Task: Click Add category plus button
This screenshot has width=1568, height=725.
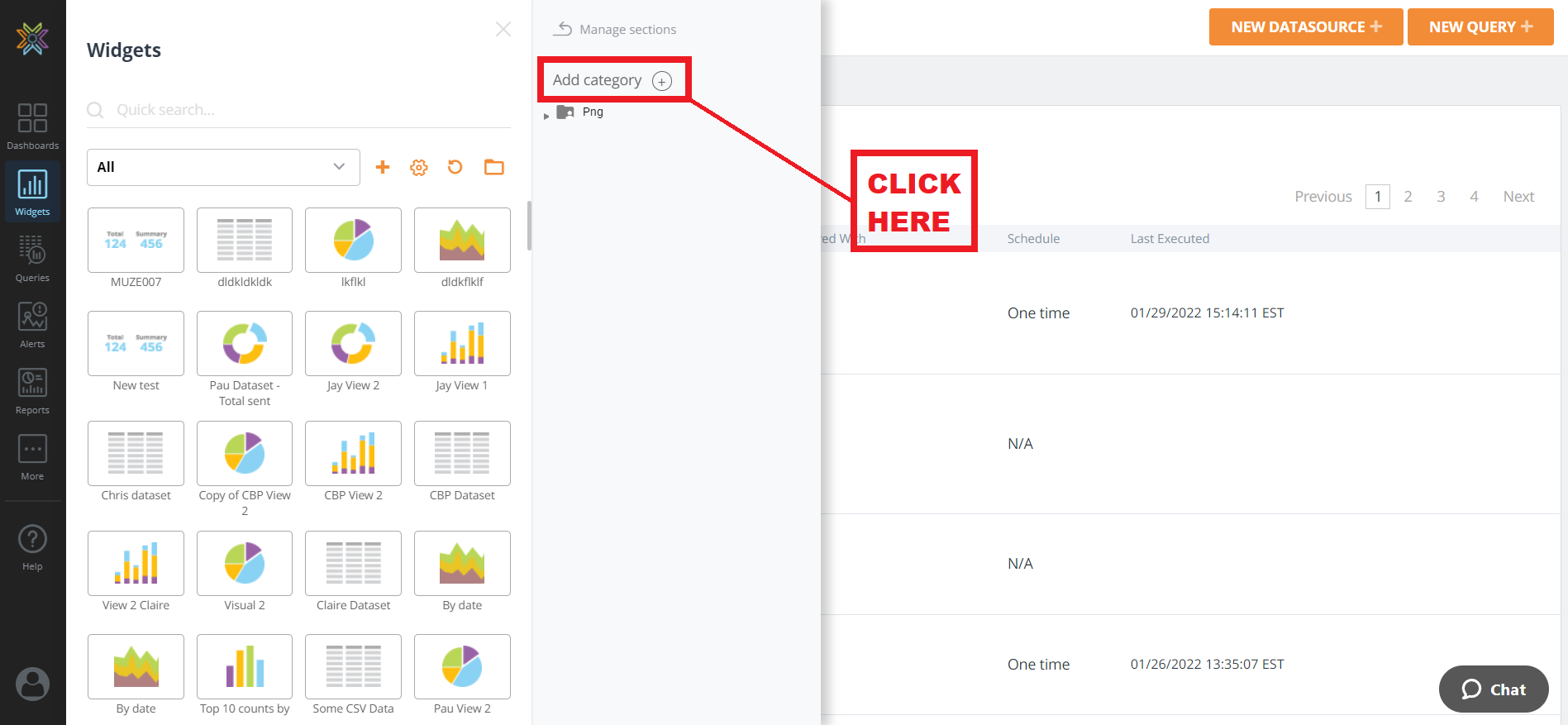Action: click(x=662, y=81)
